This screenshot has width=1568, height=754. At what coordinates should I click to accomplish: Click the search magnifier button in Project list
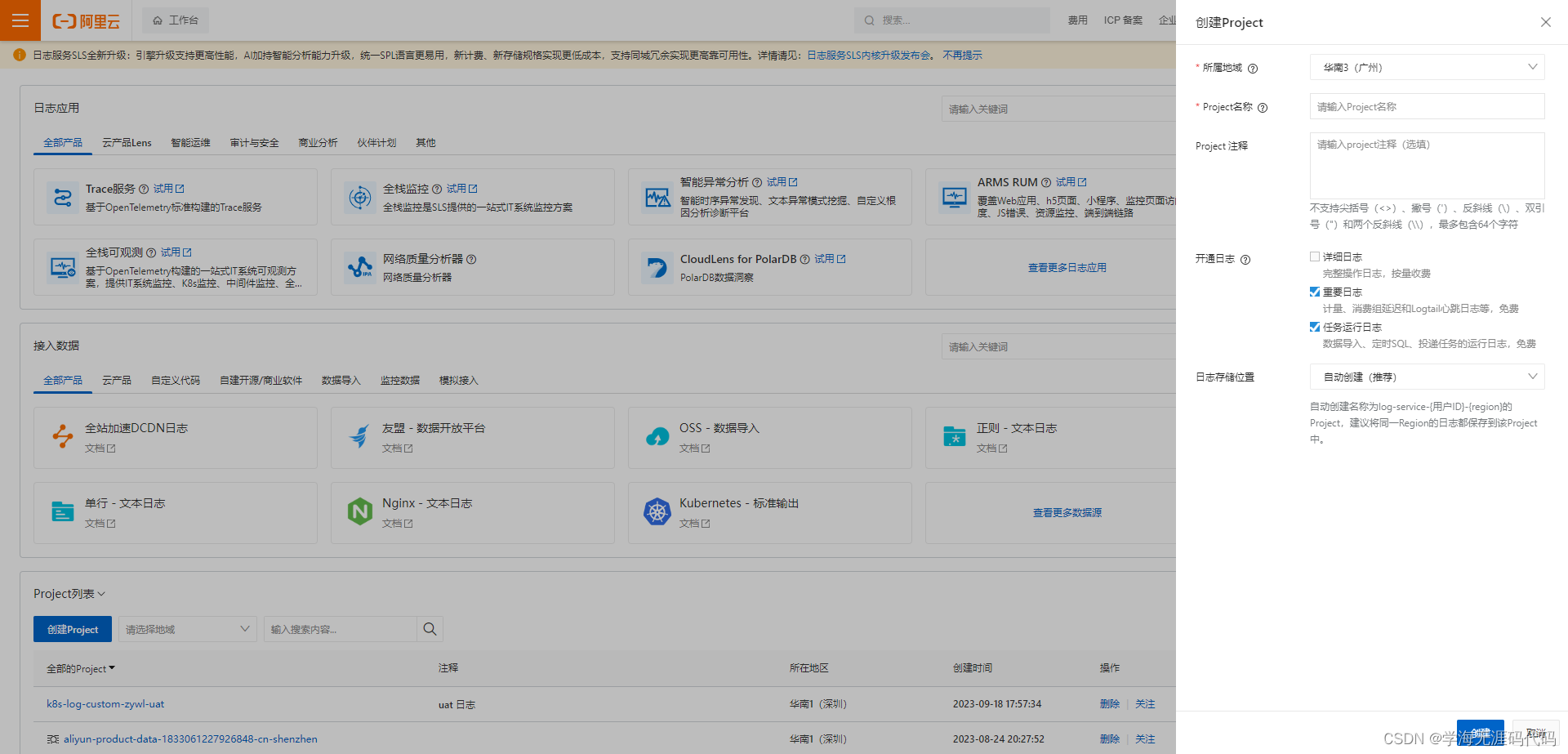(430, 629)
